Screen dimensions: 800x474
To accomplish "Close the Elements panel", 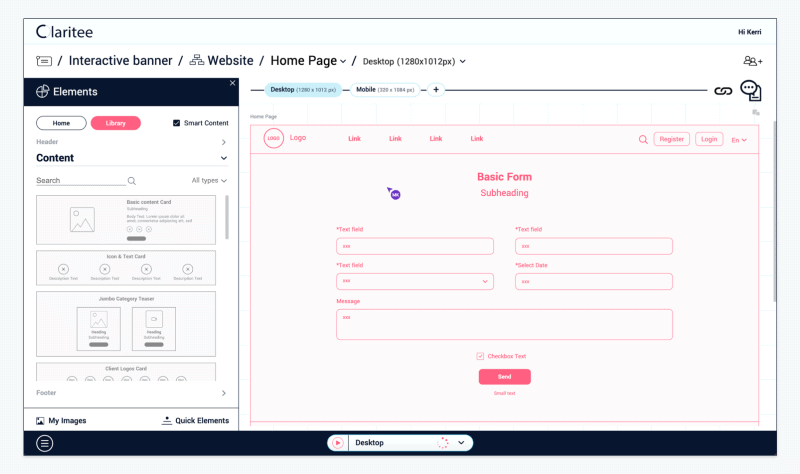I will pyautogui.click(x=233, y=83).
